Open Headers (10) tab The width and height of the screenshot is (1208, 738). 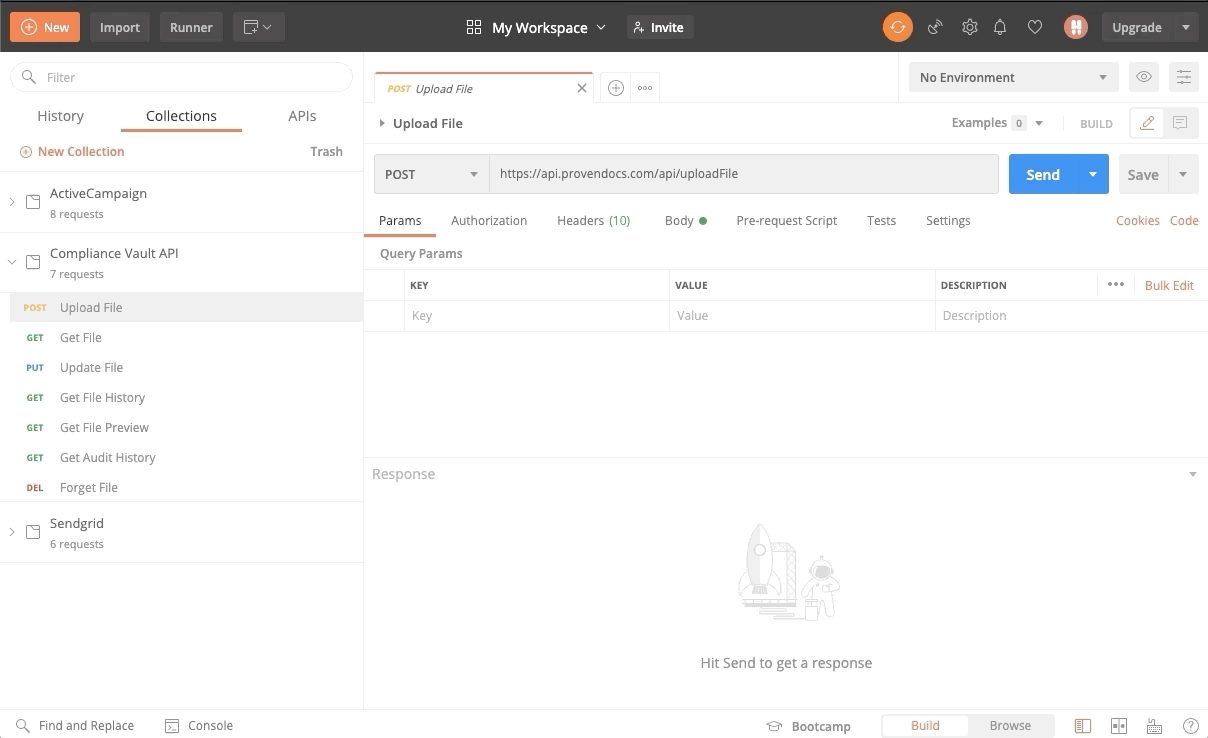[594, 220]
